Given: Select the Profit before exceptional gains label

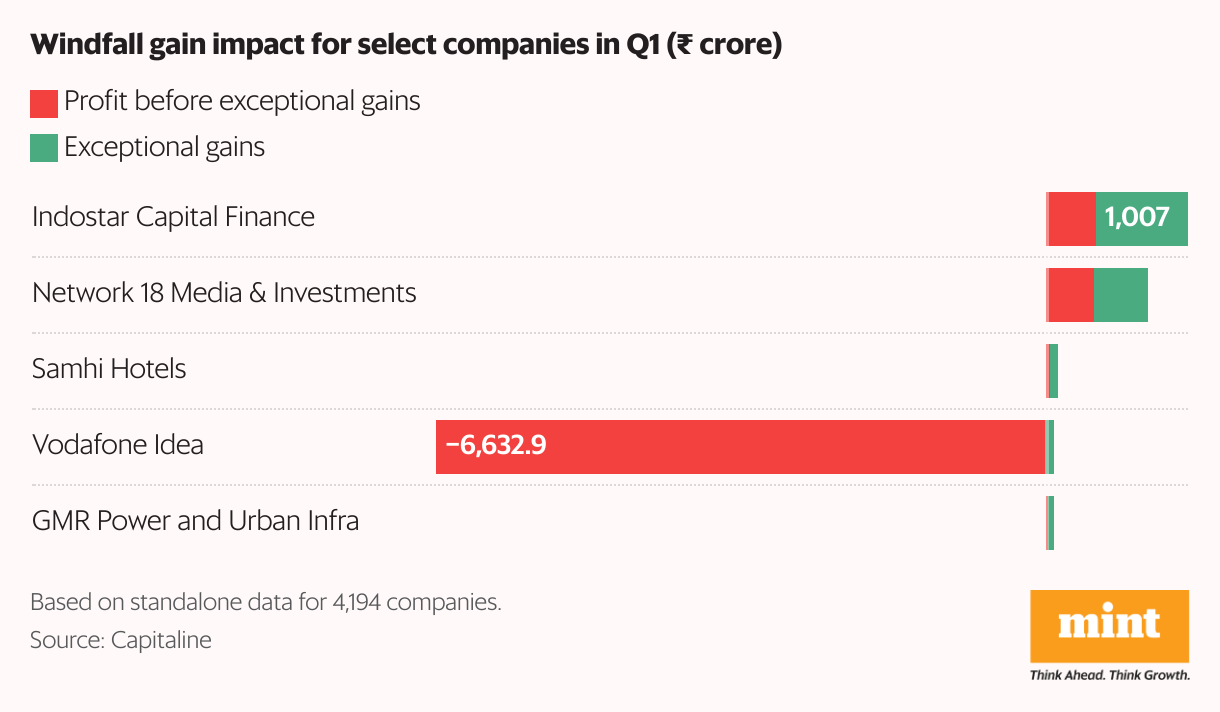Looking at the screenshot, I should coord(242,101).
